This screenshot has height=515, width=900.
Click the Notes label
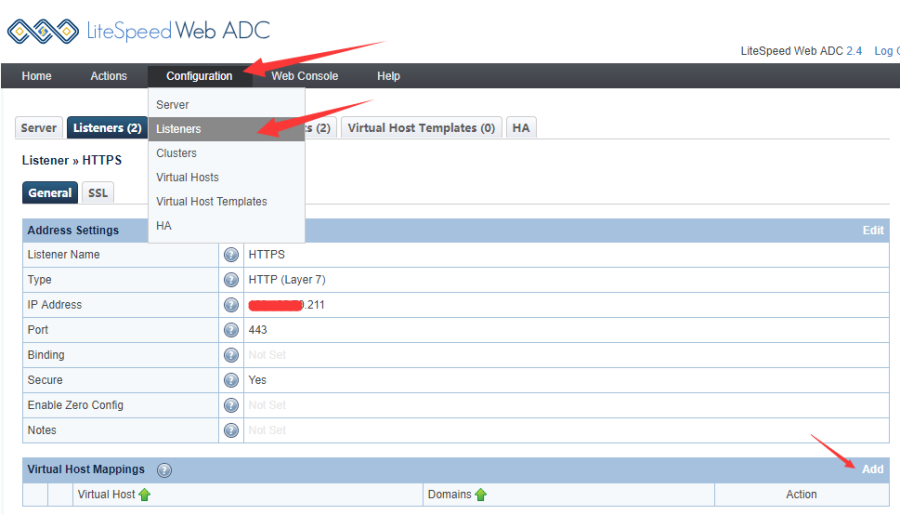click(x=42, y=430)
